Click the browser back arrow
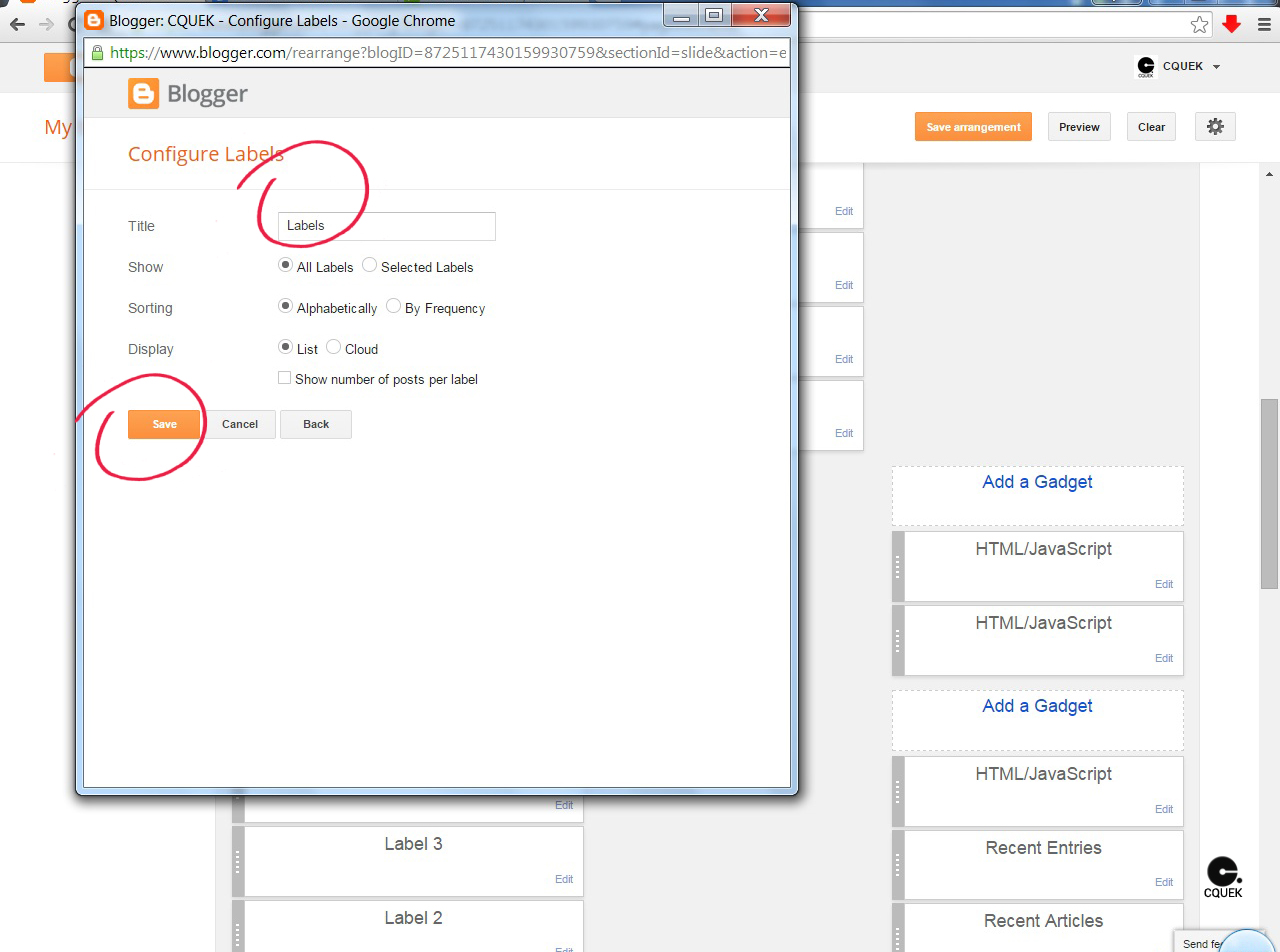 [17, 24]
